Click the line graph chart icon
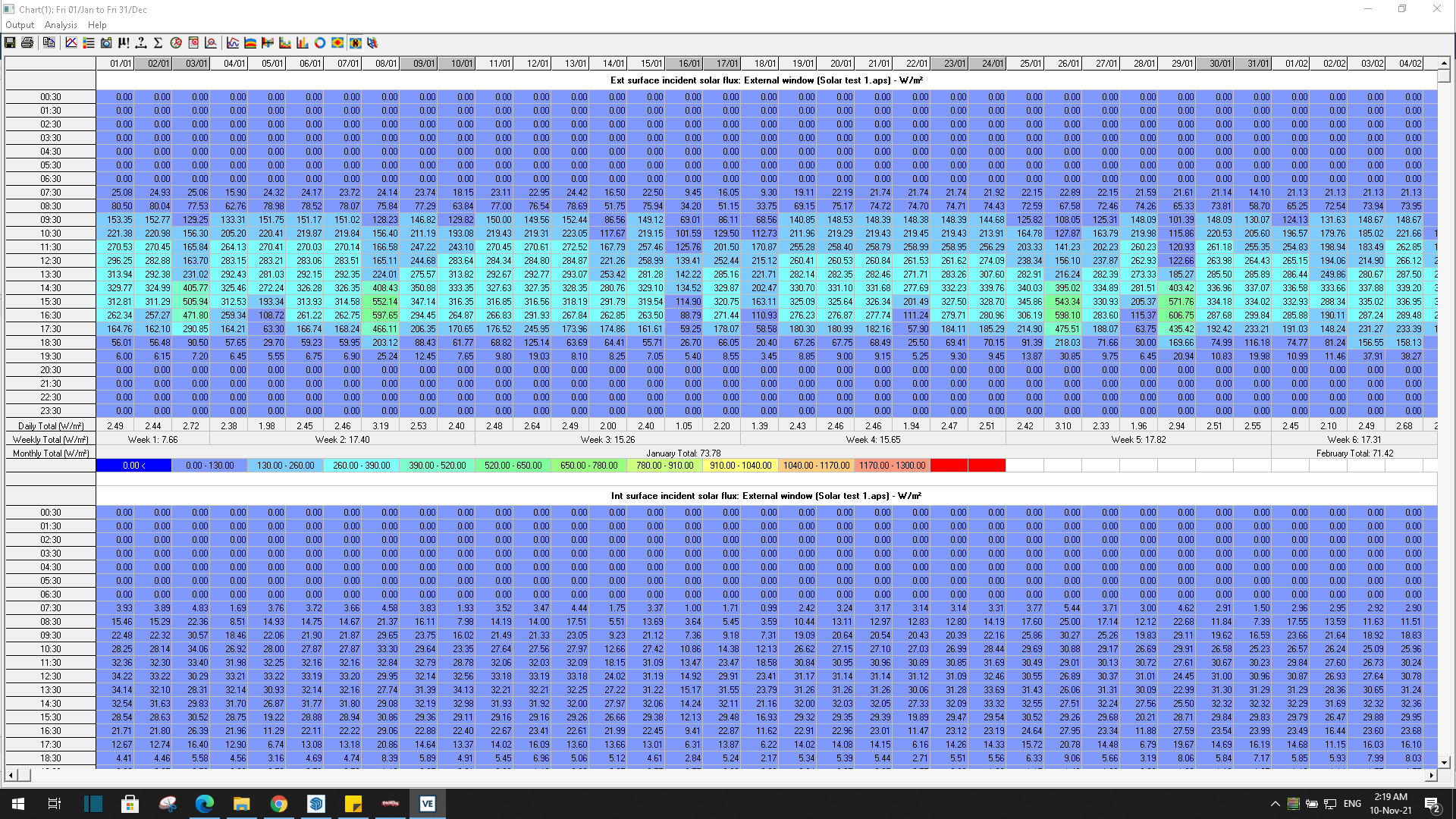1456x819 pixels. (x=233, y=42)
